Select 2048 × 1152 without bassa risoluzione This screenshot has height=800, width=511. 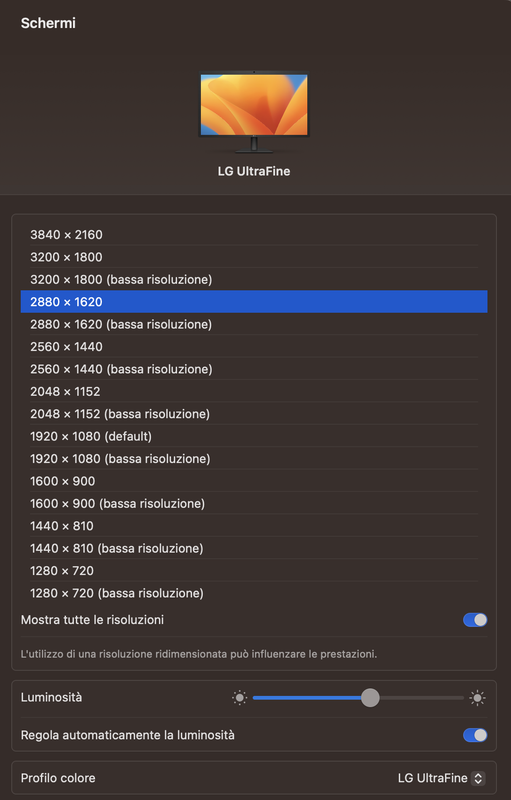[254, 392]
